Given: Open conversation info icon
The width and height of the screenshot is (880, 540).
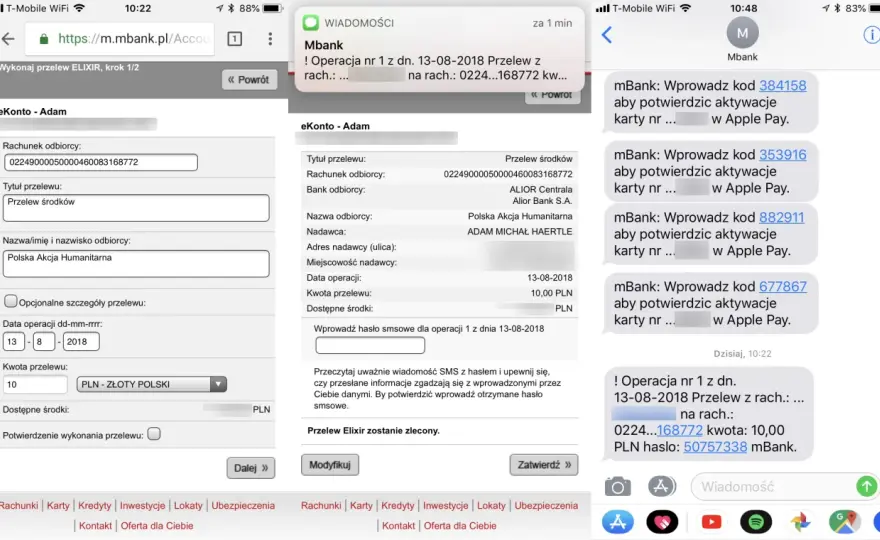Looking at the screenshot, I should 872,35.
